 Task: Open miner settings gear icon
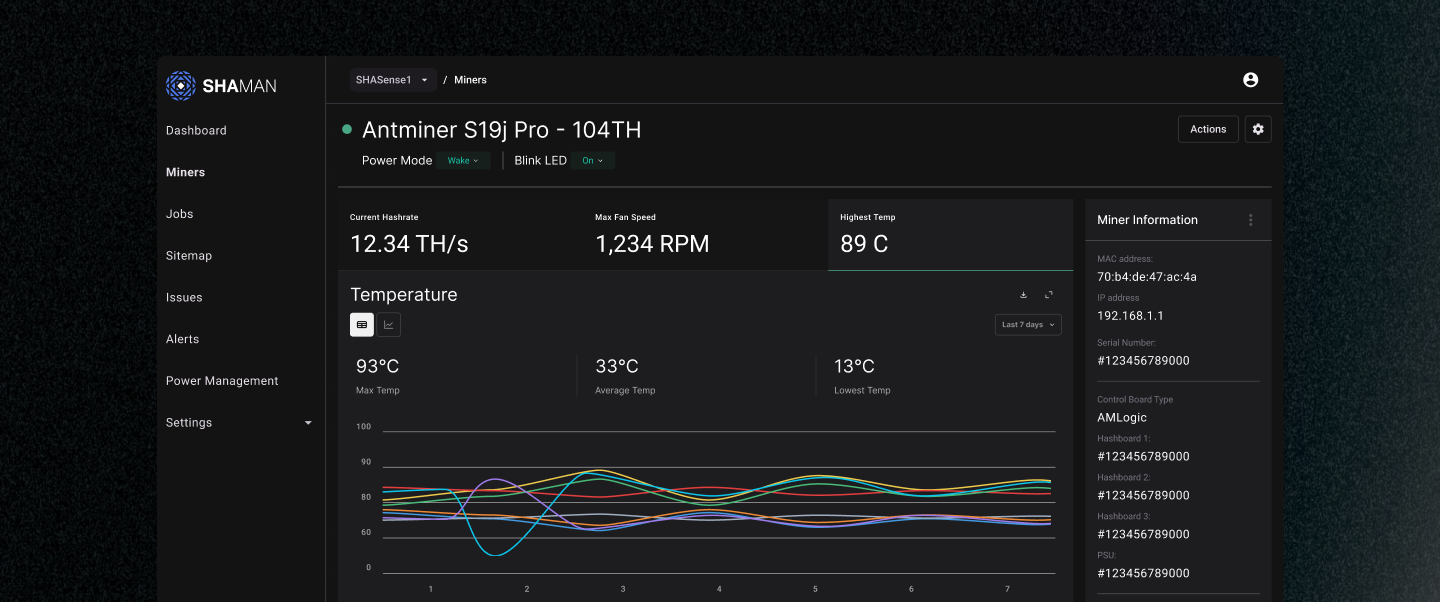1258,129
